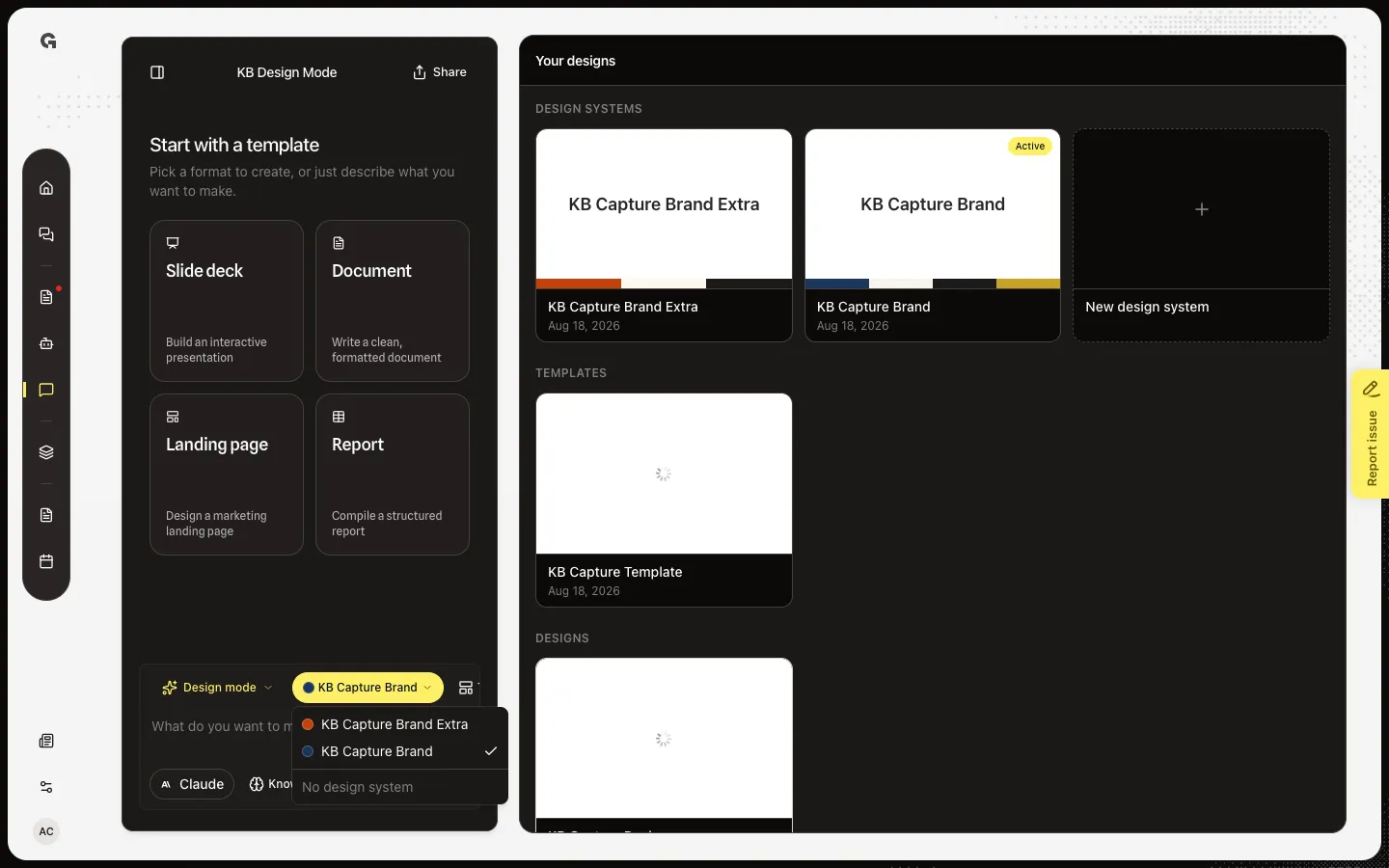Image resolution: width=1389 pixels, height=868 pixels.
Task: Focus the 'What do you want to' prompt field
Action: [221, 726]
